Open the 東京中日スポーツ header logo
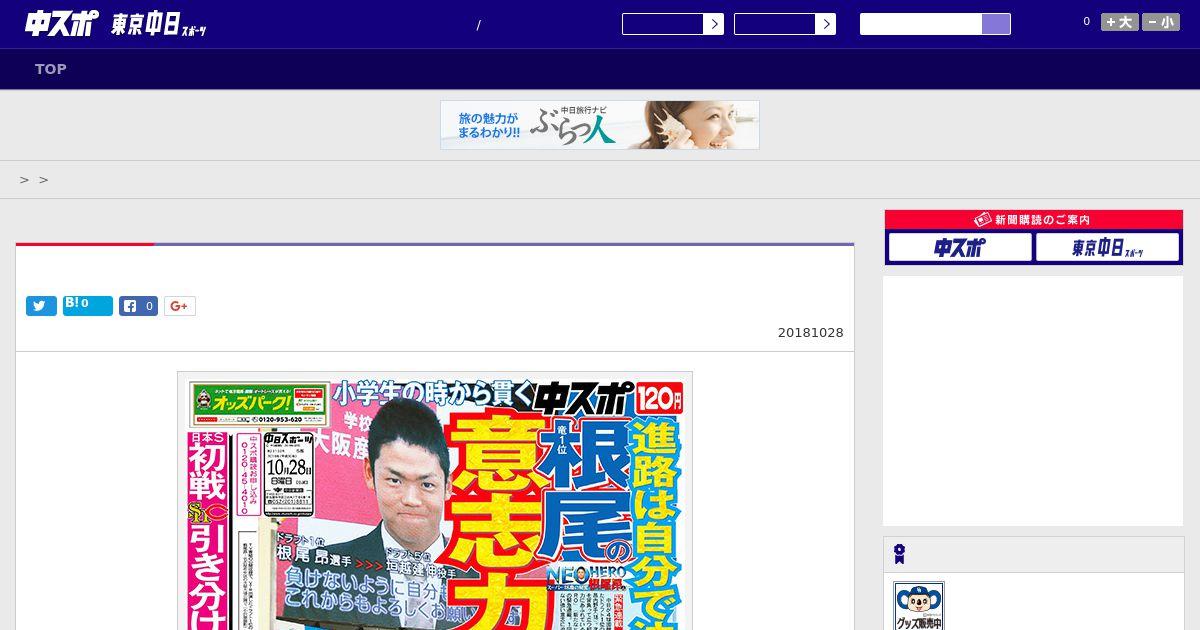Screen dimensions: 1200x630 click(159, 26)
